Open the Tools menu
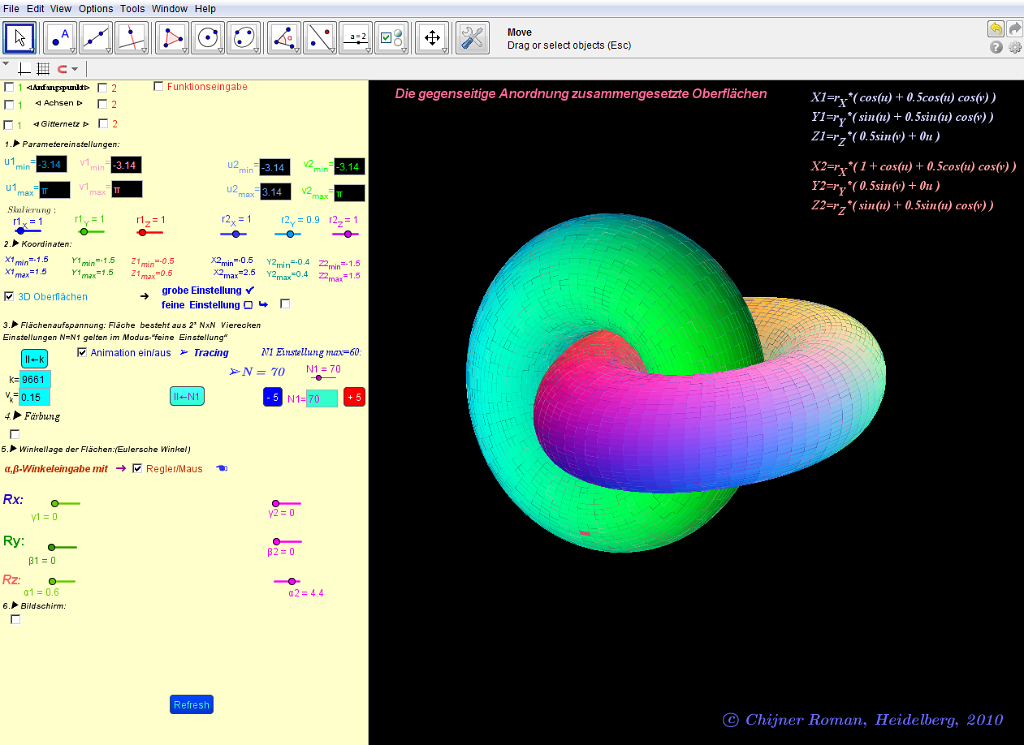Screen dimensions: 1024x745 (x=132, y=8)
